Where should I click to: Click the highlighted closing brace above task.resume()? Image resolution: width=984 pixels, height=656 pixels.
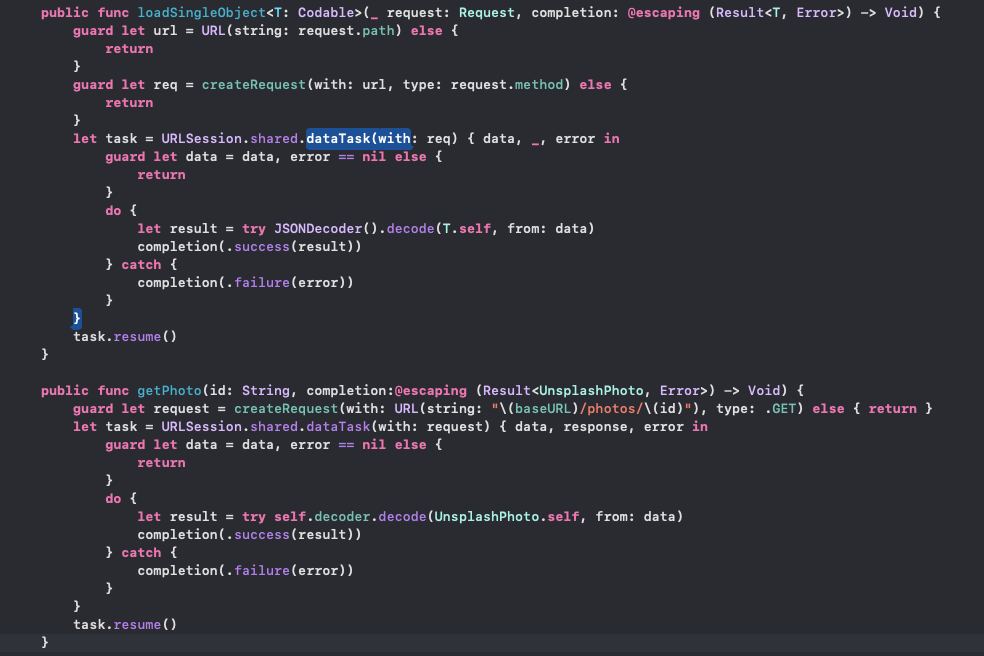click(x=77, y=318)
